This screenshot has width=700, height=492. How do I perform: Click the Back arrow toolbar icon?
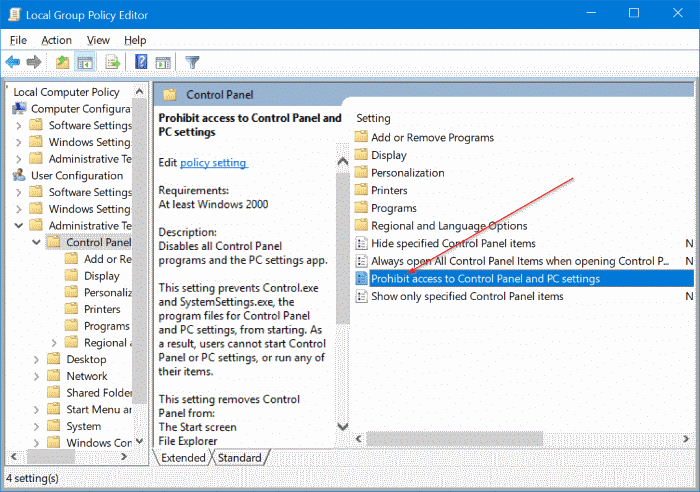click(x=13, y=62)
